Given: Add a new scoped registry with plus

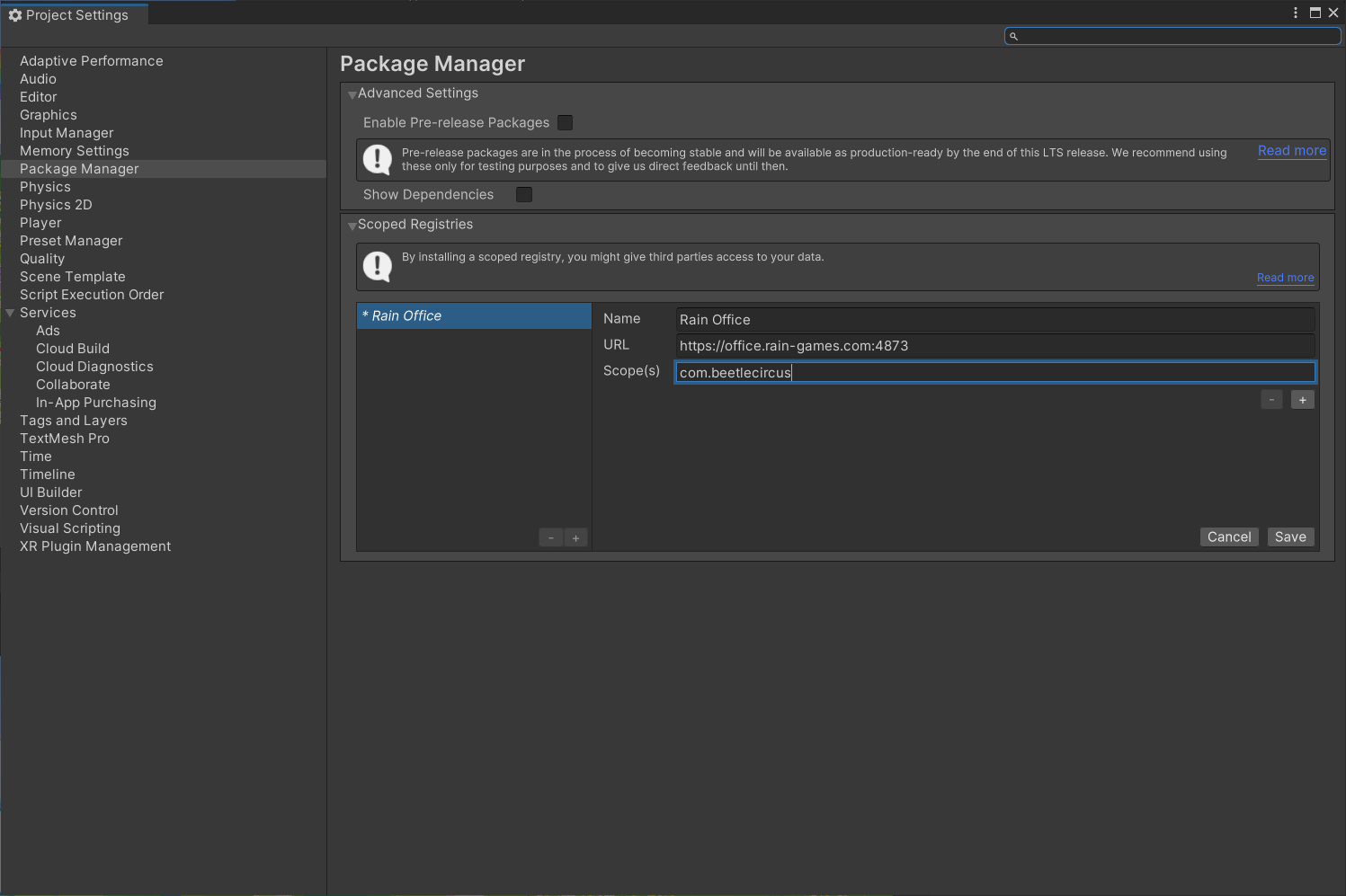Looking at the screenshot, I should pos(576,537).
